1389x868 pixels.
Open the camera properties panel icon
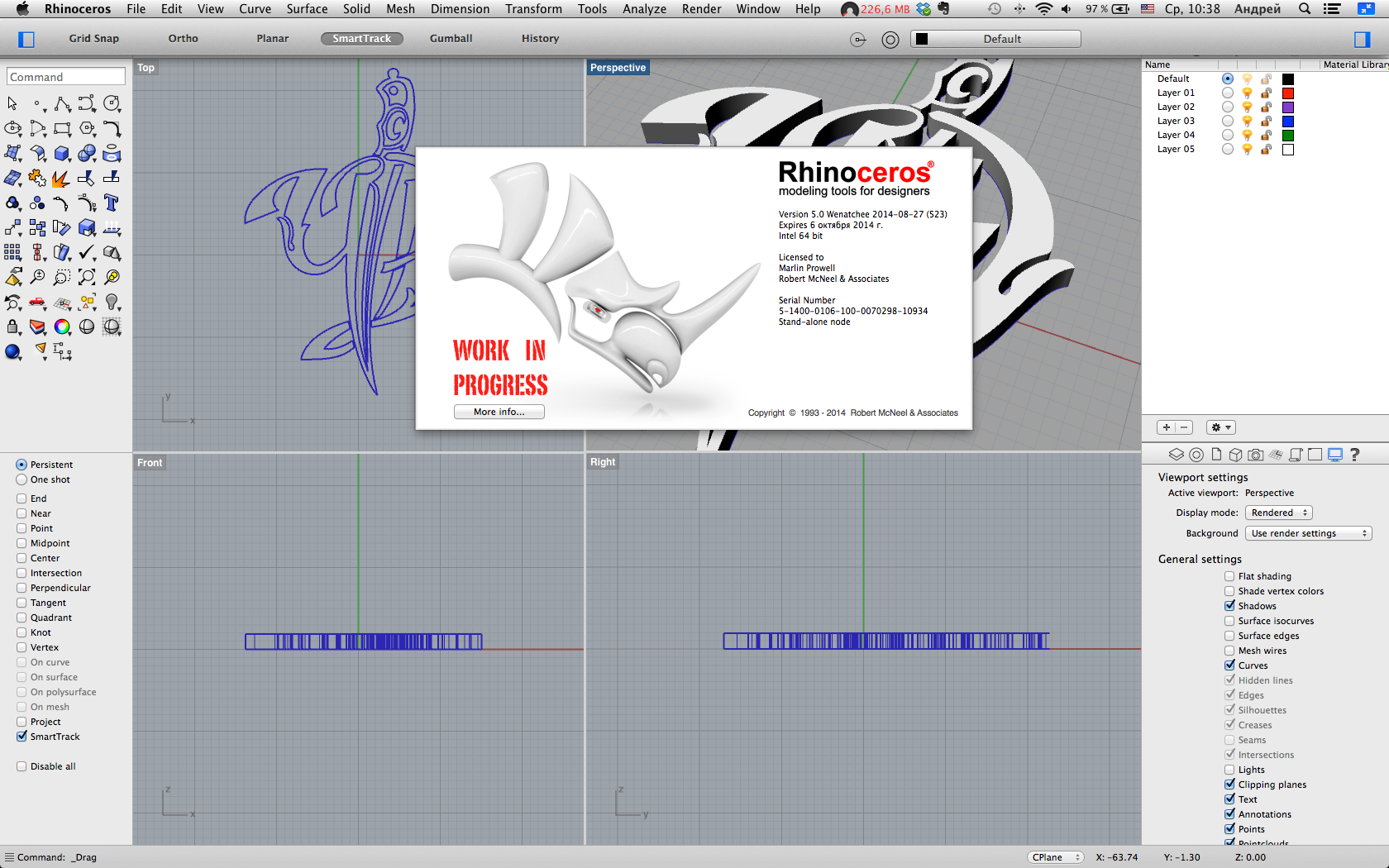pyautogui.click(x=1255, y=455)
